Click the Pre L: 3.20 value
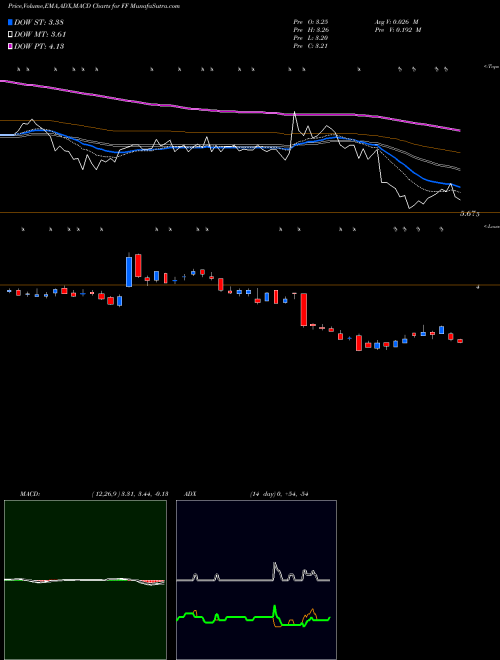 click(x=311, y=38)
